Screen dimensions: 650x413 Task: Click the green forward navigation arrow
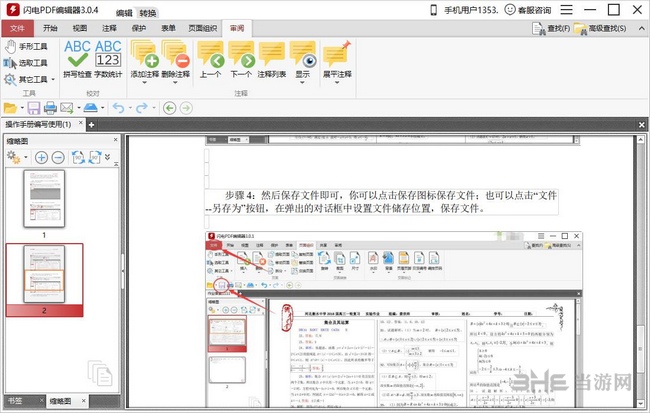pyautogui.click(x=186, y=108)
